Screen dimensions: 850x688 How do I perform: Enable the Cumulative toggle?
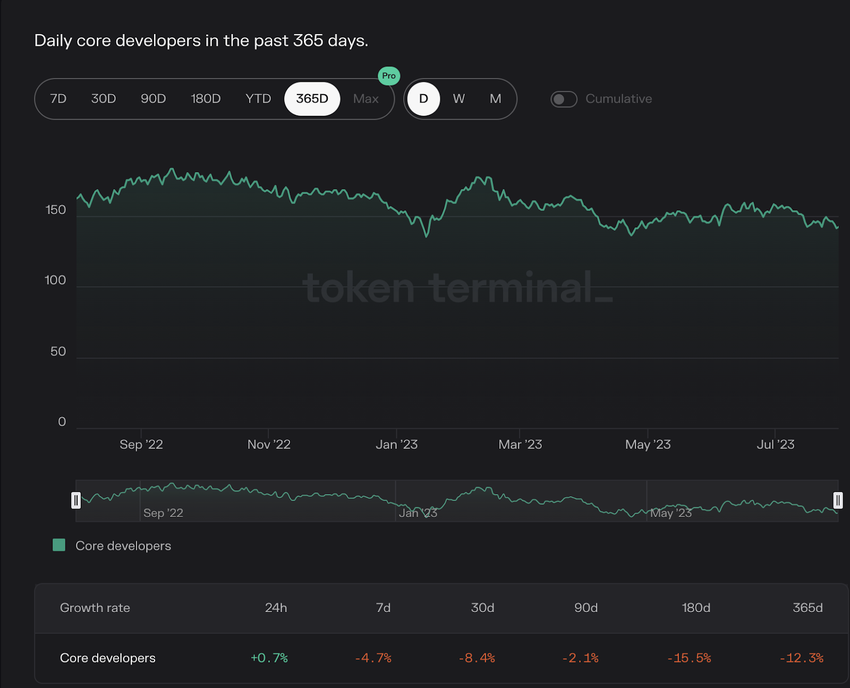564,99
